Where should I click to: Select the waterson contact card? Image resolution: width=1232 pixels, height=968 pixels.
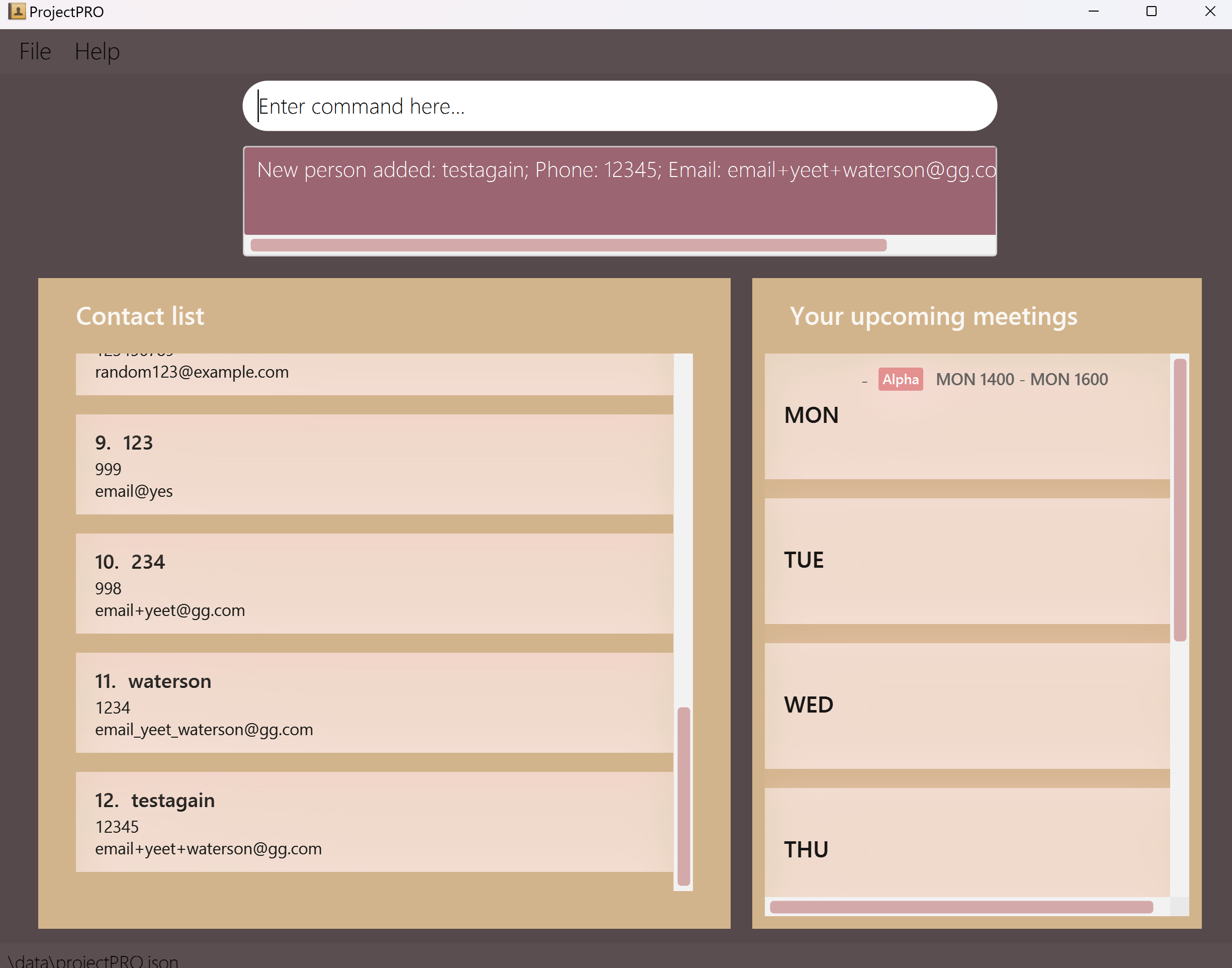point(374,702)
